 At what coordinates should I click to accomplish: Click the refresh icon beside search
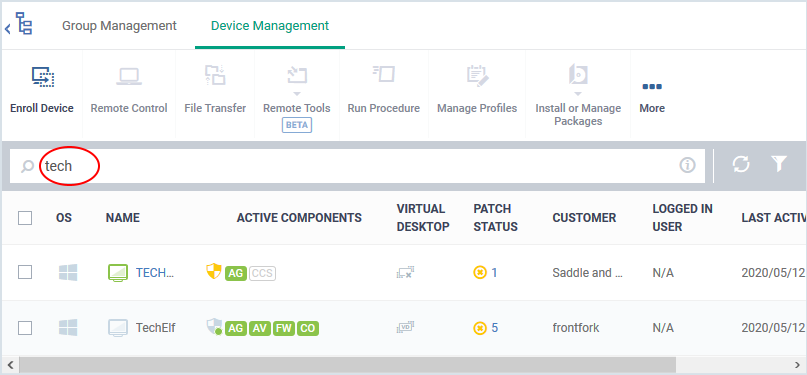(741, 165)
